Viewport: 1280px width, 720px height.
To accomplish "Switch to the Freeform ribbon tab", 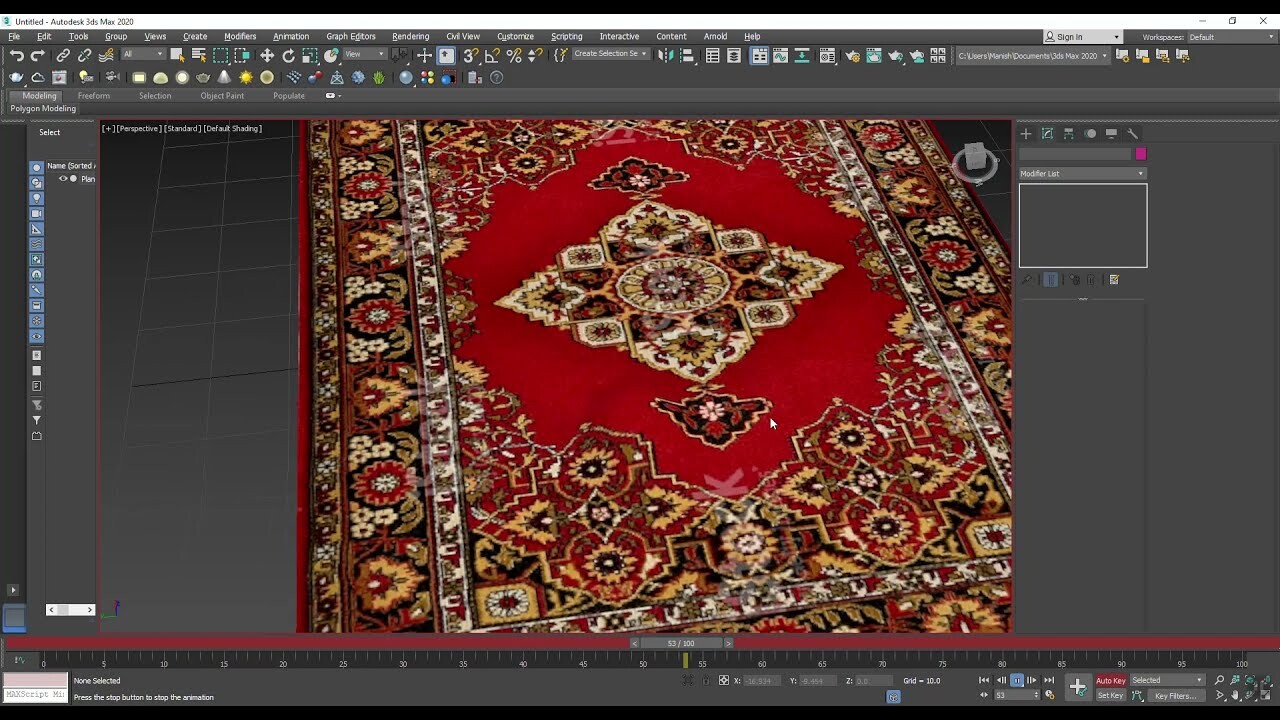I will 94,96.
